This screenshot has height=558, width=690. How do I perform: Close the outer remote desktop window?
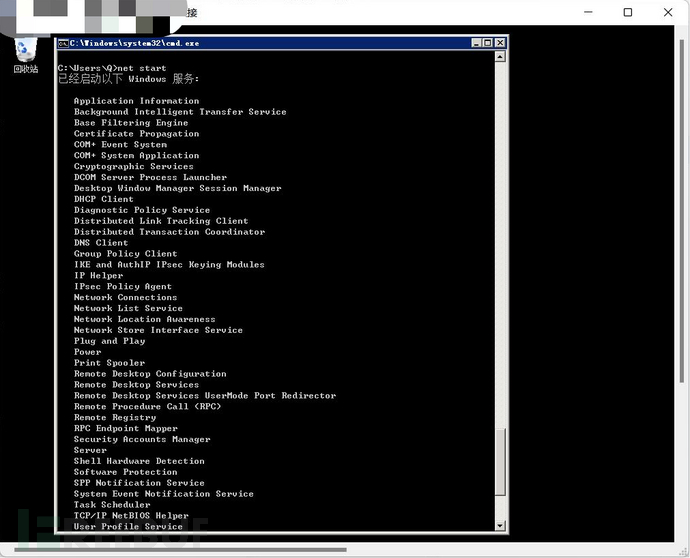tap(668, 12)
